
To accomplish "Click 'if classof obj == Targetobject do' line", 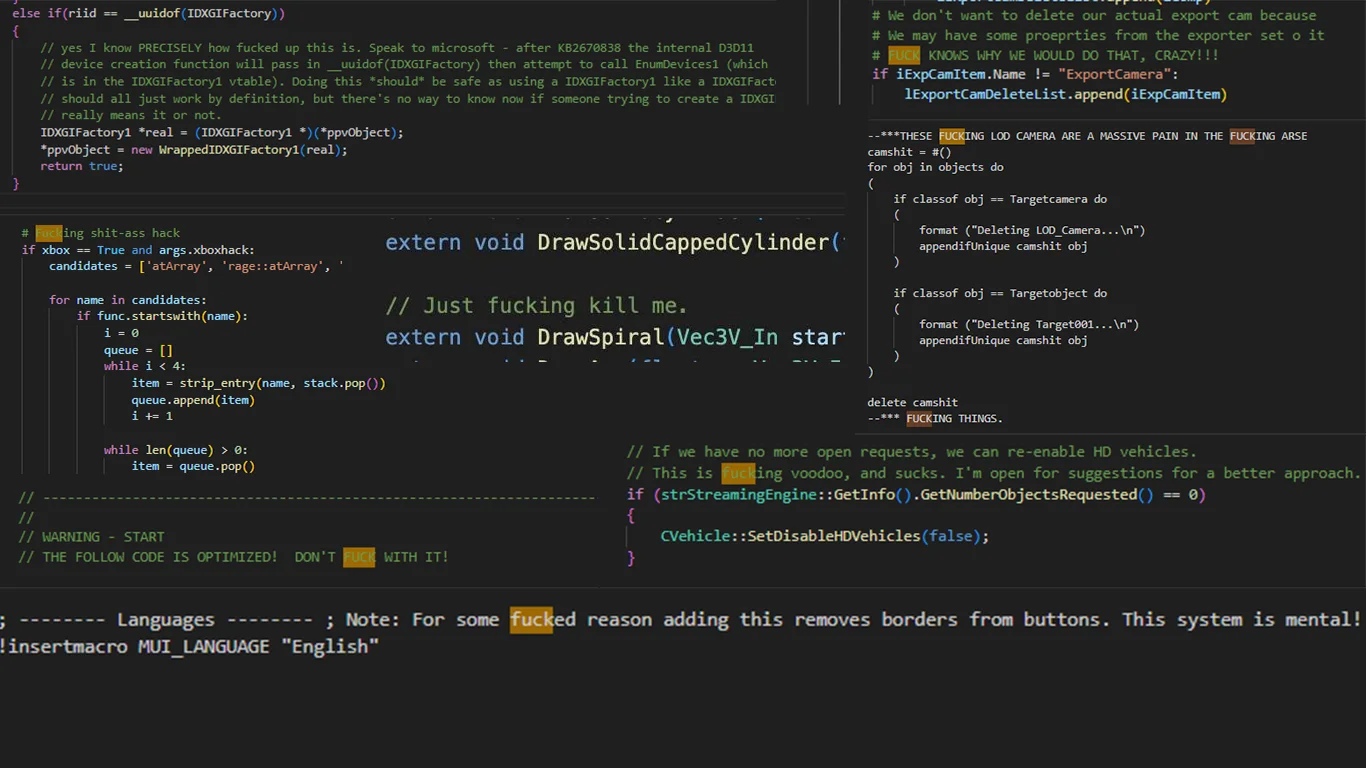I will 1000,294.
